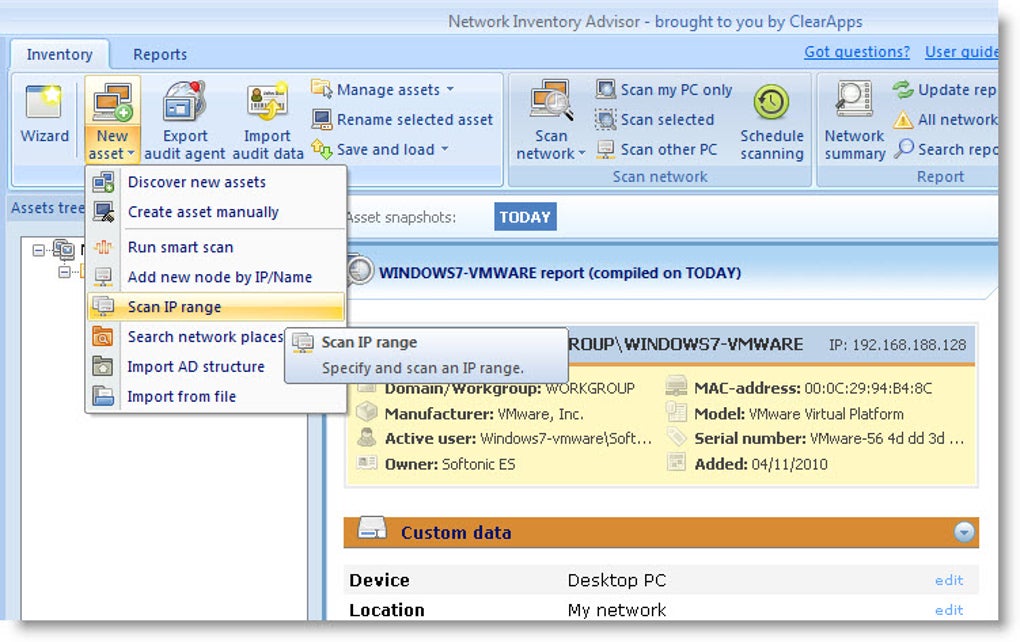Click the Model icon
This screenshot has width=1020, height=642.
pyautogui.click(x=677, y=411)
